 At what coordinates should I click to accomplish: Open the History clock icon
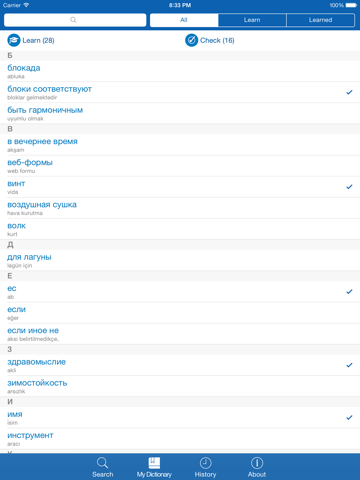pos(205,463)
